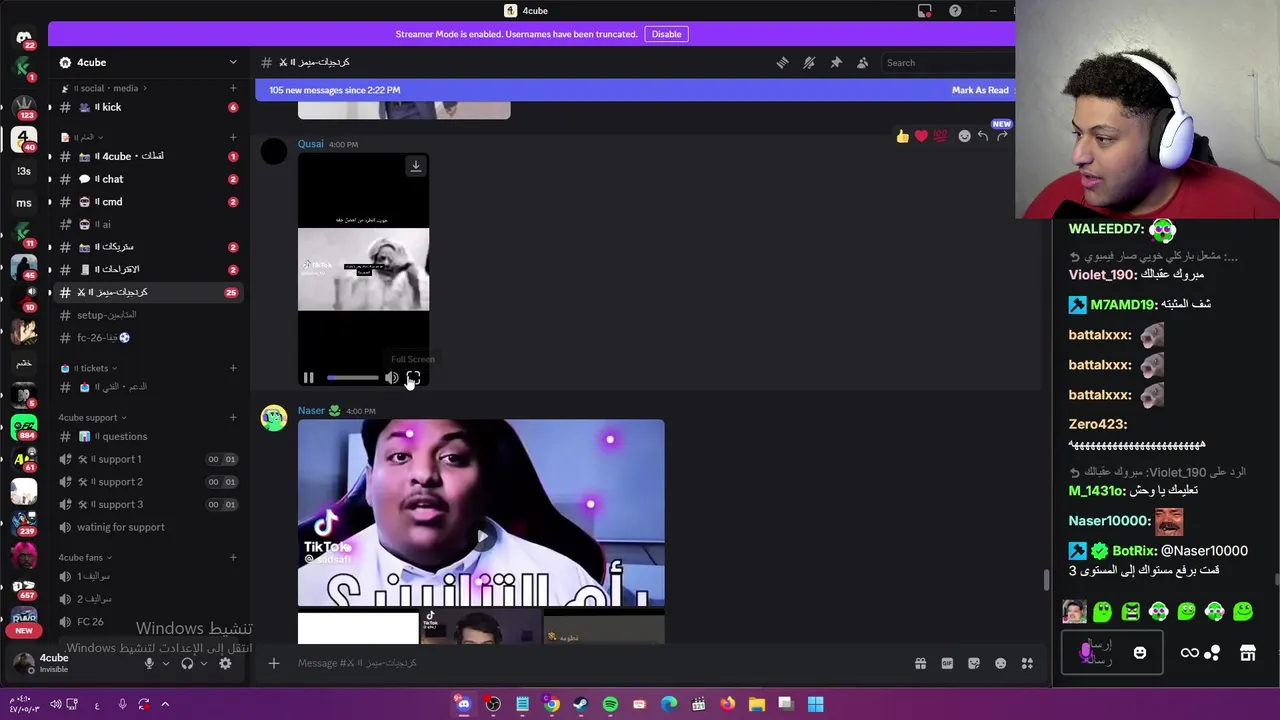Open User Settings gear icon
This screenshot has width=1280, height=720.
coord(225,663)
